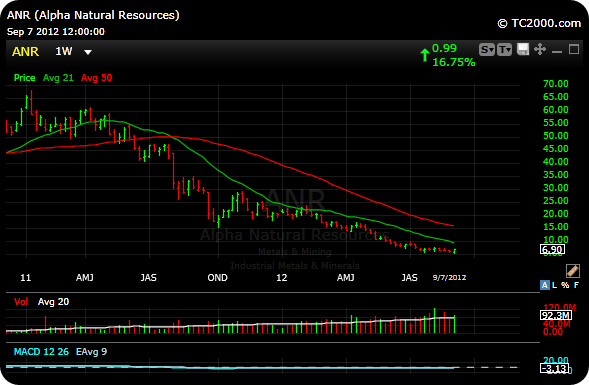Open the Avg 50 moving average legend
The height and width of the screenshot is (385, 589).
[97, 78]
